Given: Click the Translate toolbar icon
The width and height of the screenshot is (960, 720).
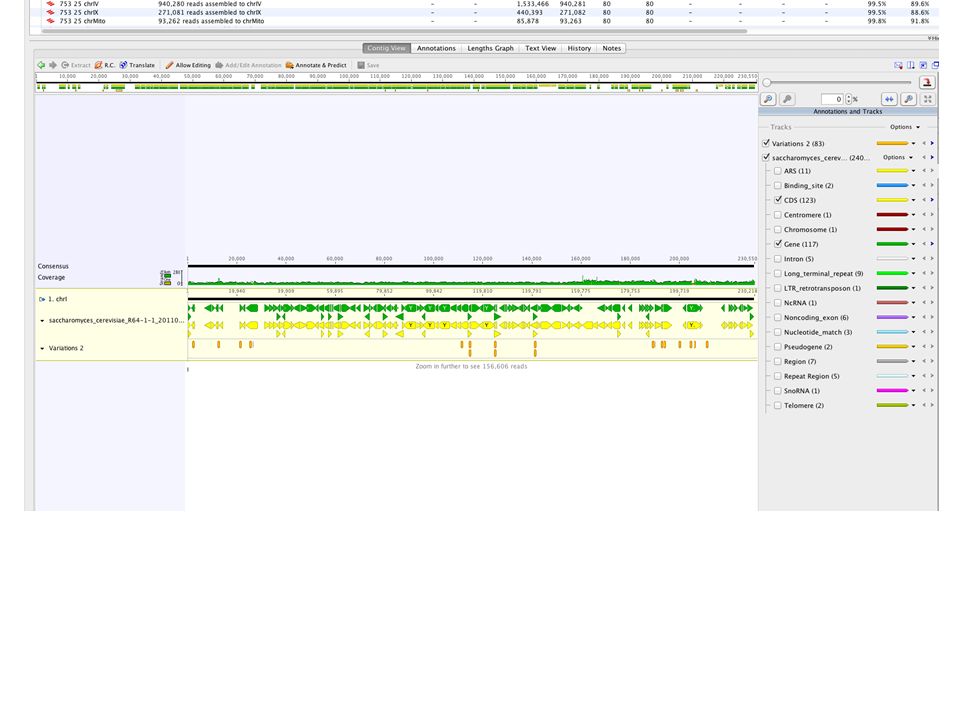Looking at the screenshot, I should click(x=123, y=65).
